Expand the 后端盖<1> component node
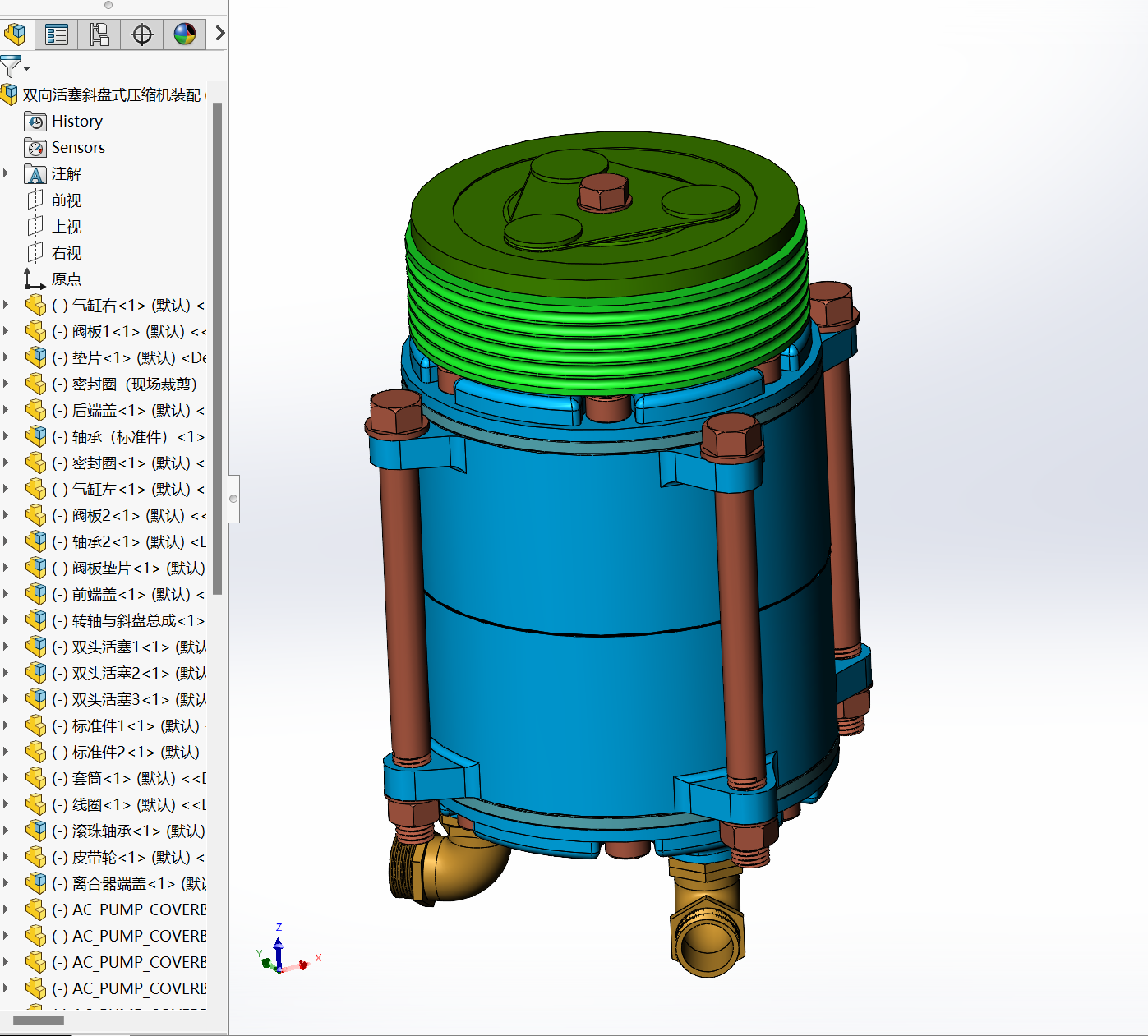The width and height of the screenshot is (1148, 1036). tap(7, 410)
